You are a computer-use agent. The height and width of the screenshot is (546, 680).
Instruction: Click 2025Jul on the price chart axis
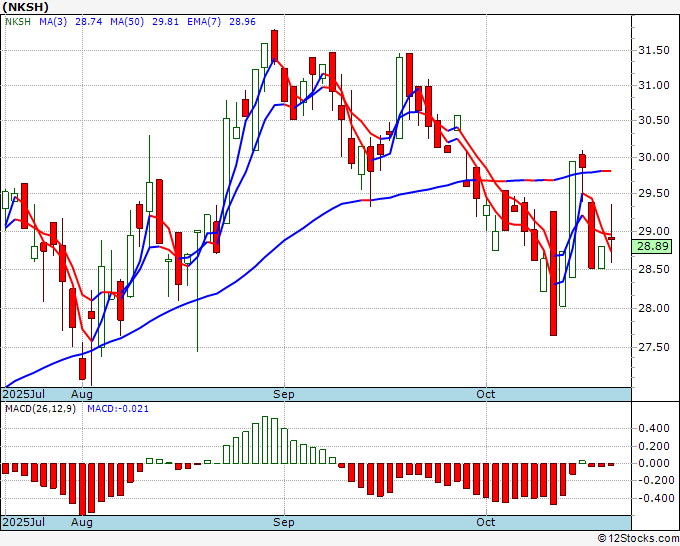tap(24, 394)
